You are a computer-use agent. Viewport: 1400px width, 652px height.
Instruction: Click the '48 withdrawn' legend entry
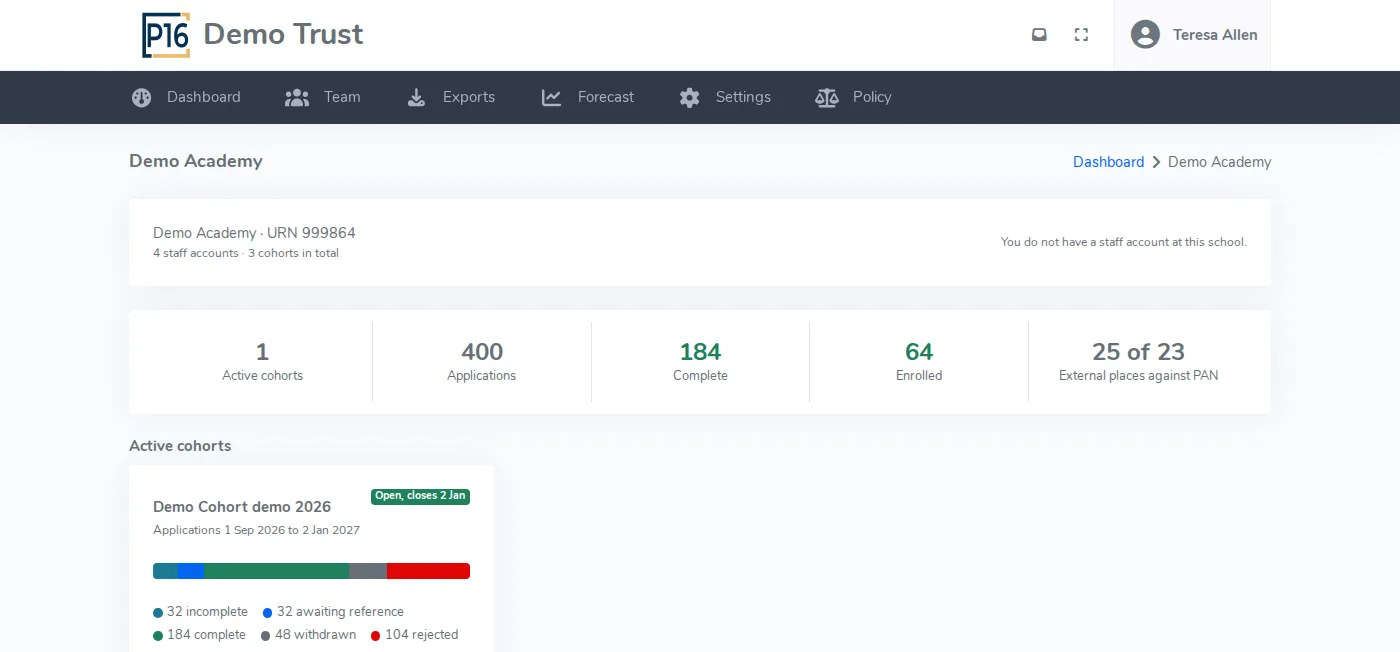click(x=308, y=635)
